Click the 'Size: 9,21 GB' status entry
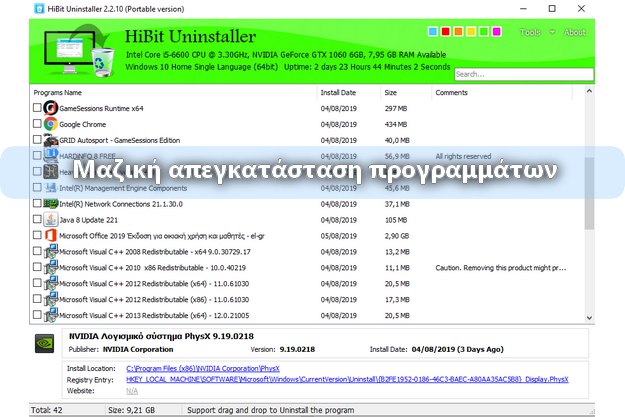The height and width of the screenshot is (417, 625). (132, 410)
